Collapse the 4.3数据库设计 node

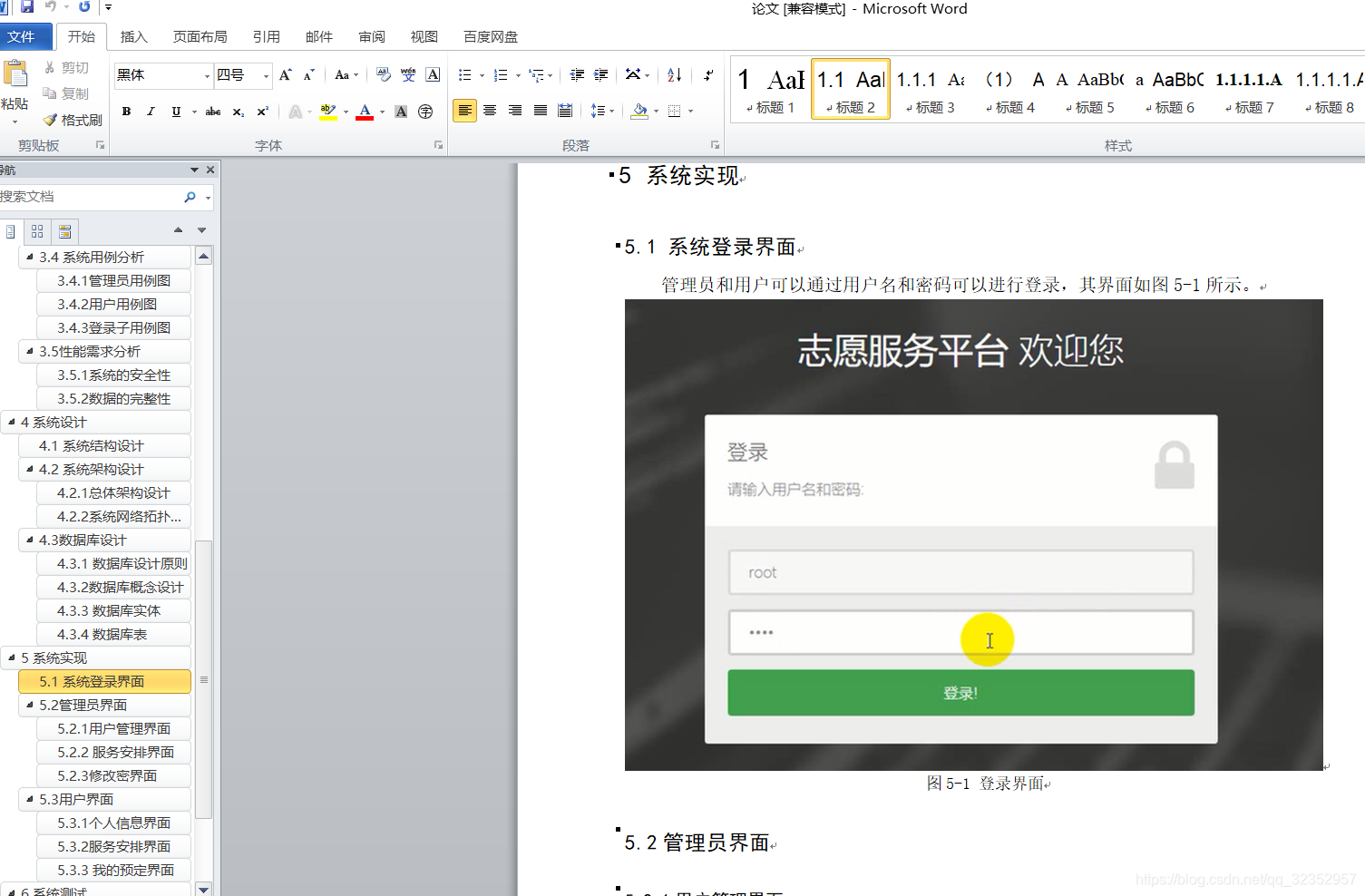(x=29, y=540)
